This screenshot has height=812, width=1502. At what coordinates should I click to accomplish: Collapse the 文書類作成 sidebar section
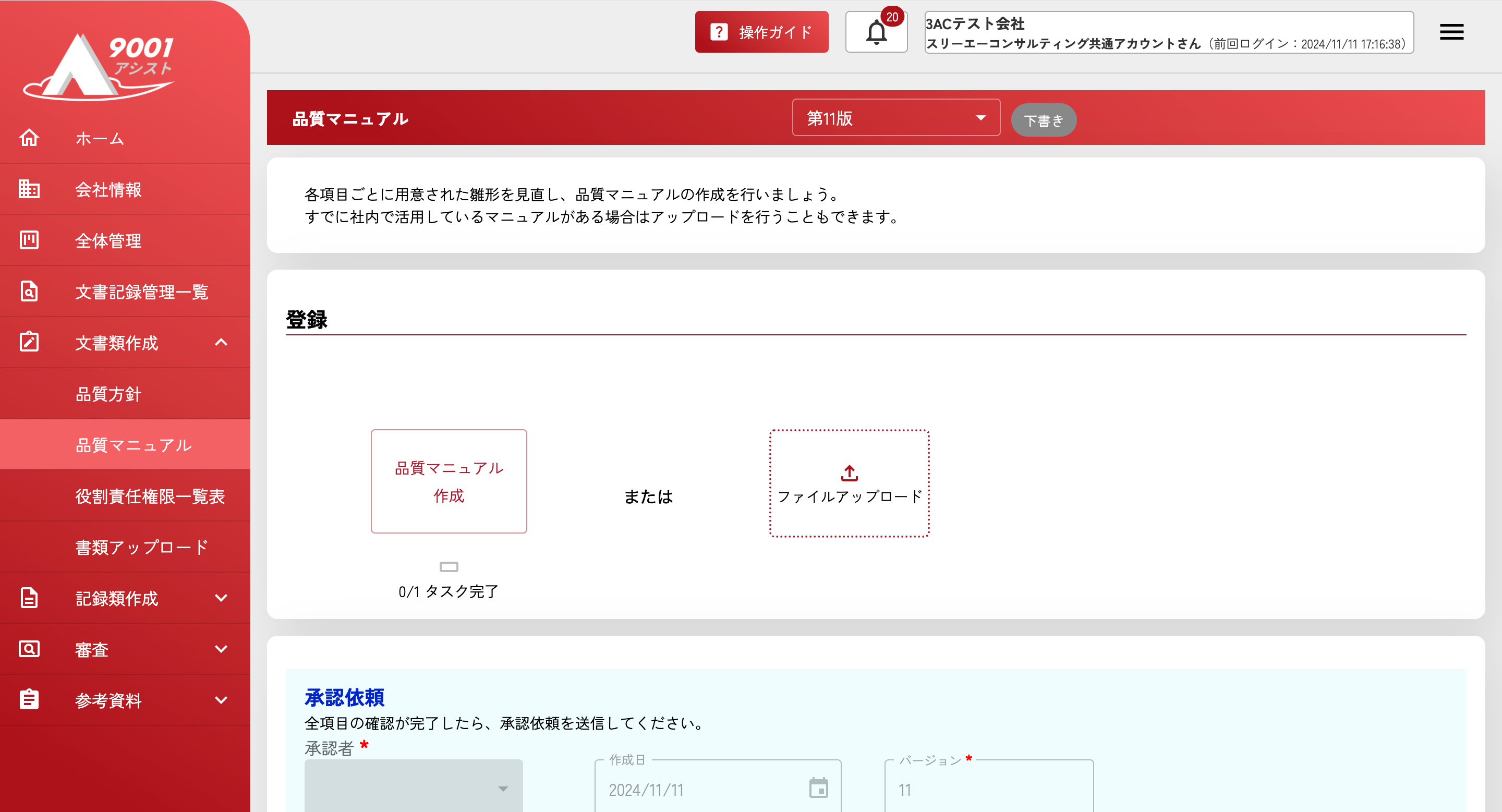pos(221,342)
